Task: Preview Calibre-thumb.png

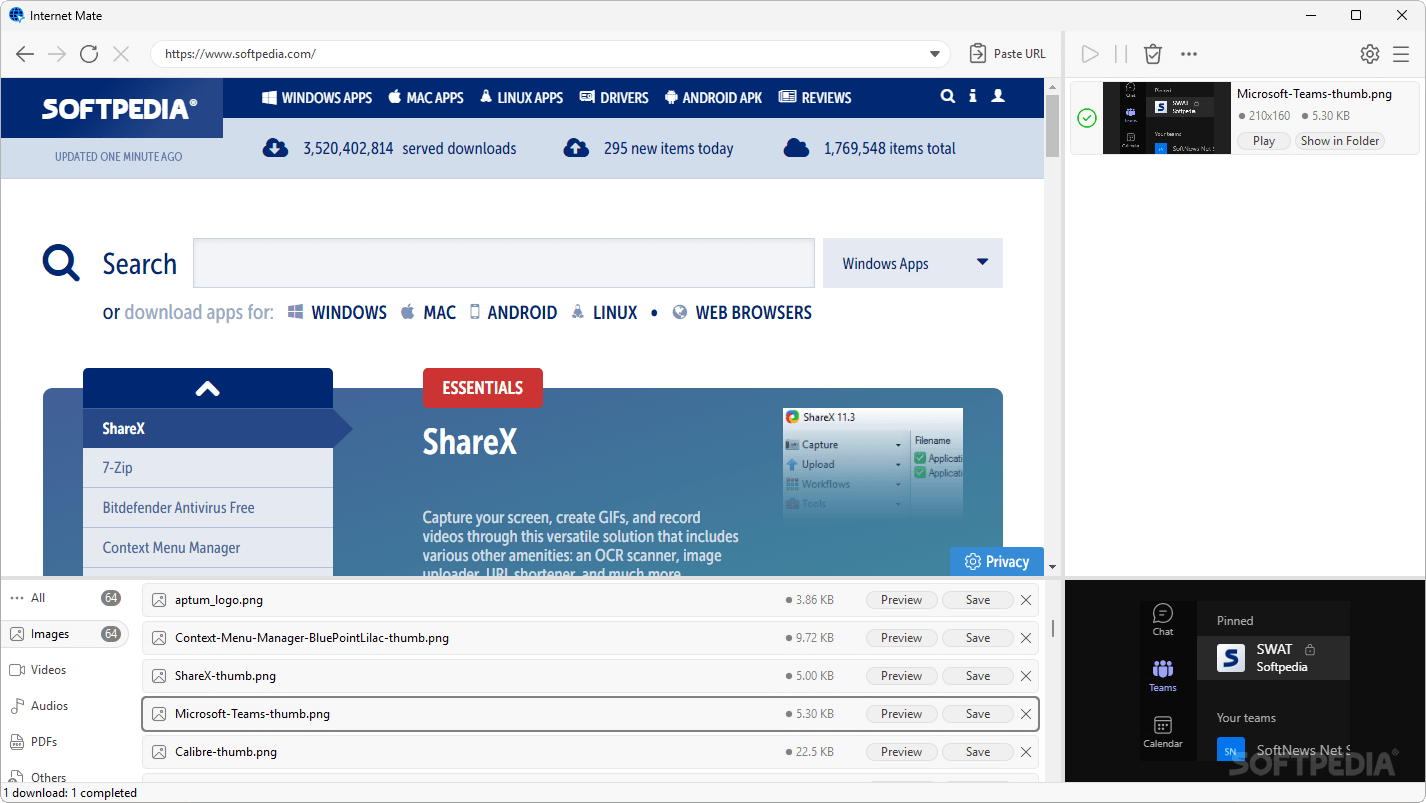Action: point(901,752)
